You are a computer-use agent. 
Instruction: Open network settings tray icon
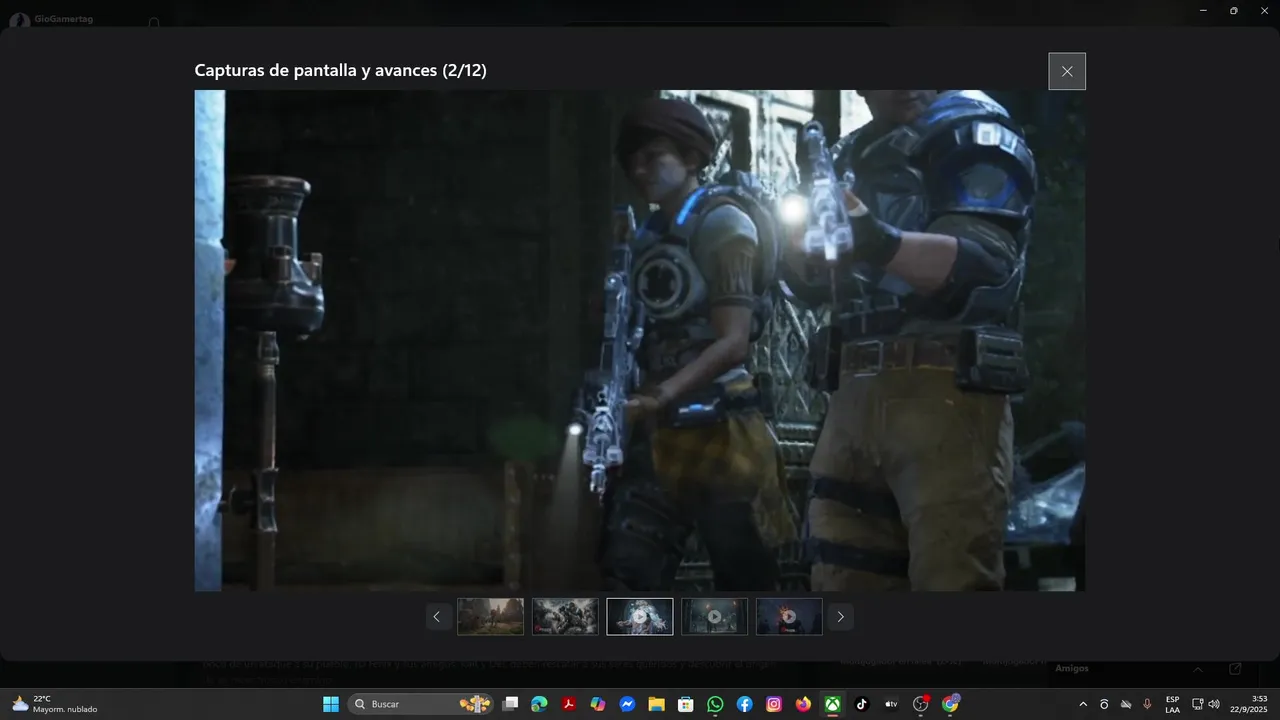click(x=1198, y=704)
